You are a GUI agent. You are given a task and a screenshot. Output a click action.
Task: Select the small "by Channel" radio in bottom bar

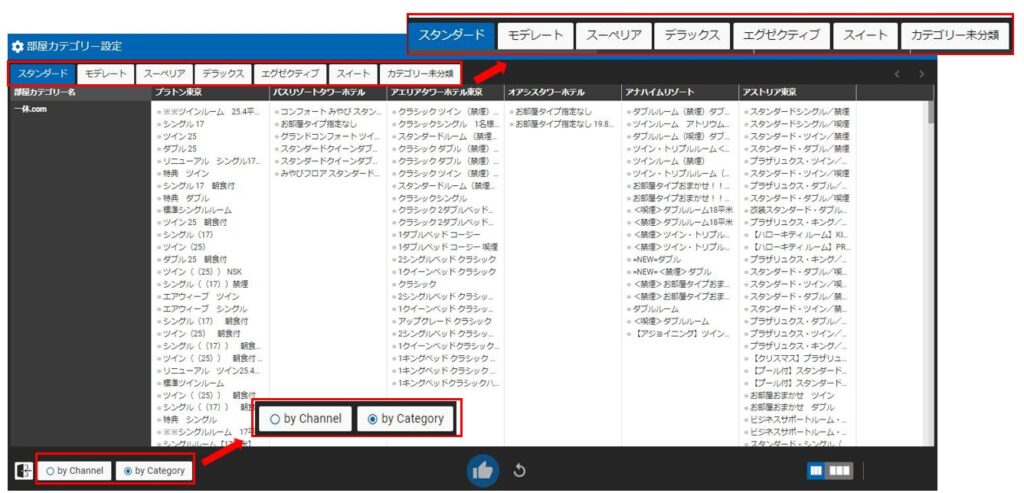tap(75, 470)
